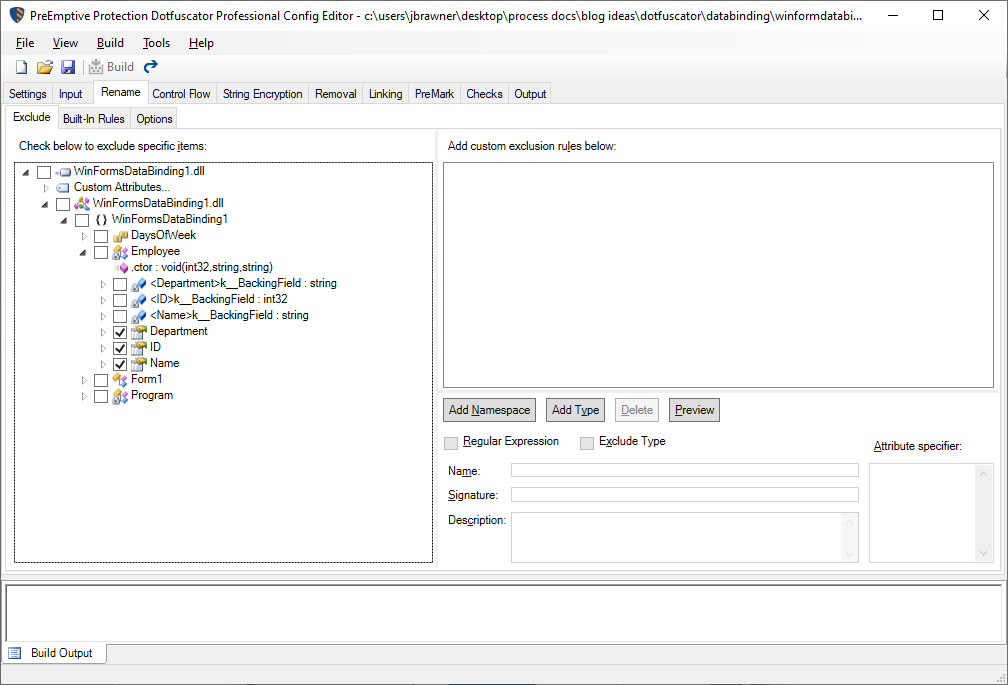Click the Department property icon

point(139,332)
